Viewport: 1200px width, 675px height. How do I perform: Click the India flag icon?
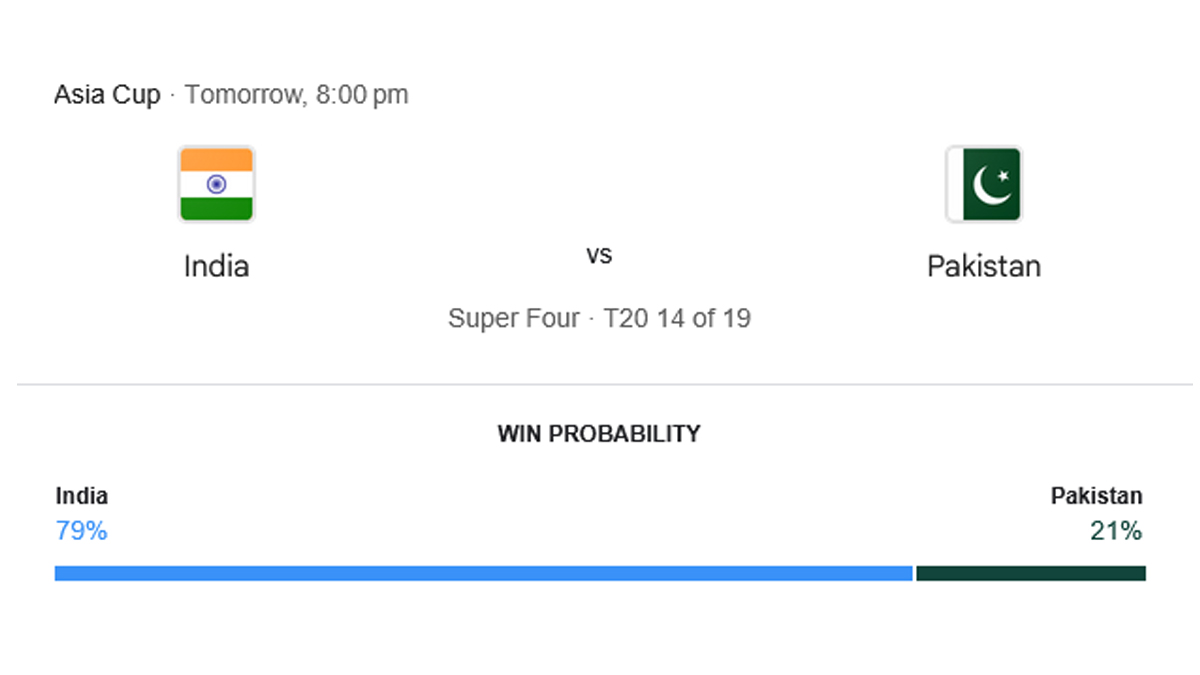pos(216,184)
